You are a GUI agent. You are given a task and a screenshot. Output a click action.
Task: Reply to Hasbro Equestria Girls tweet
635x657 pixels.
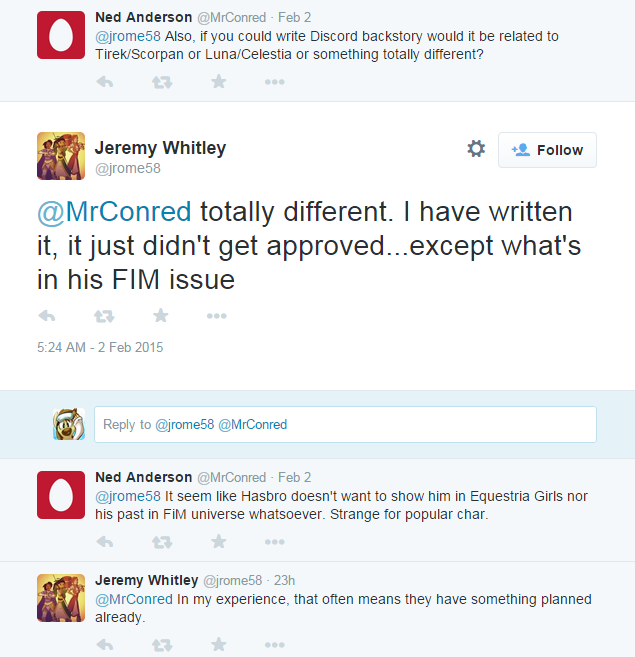pyautogui.click(x=104, y=542)
